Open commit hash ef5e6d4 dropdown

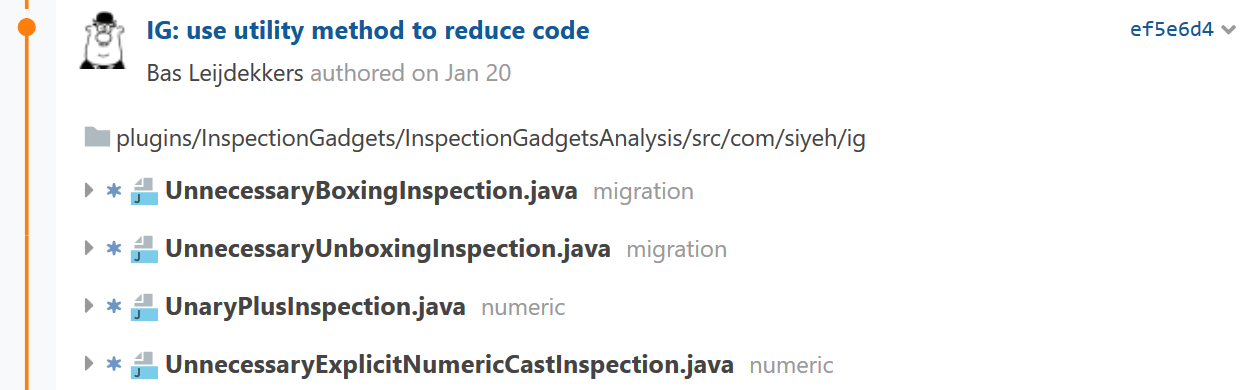click(x=1171, y=29)
